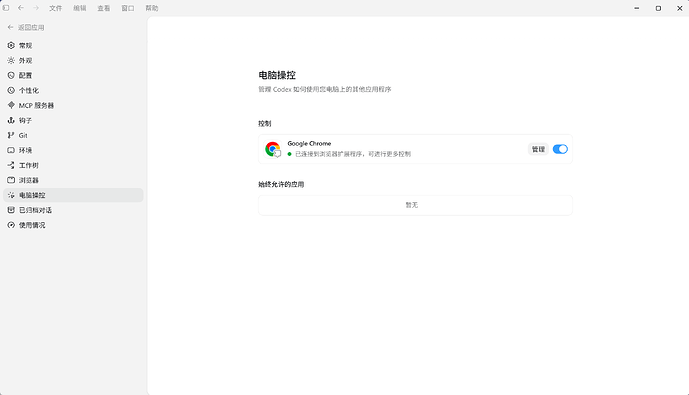Screen dimensions: 689x395
Task: Open the 钩子 anchor icon
Action: click(x=11, y=120)
